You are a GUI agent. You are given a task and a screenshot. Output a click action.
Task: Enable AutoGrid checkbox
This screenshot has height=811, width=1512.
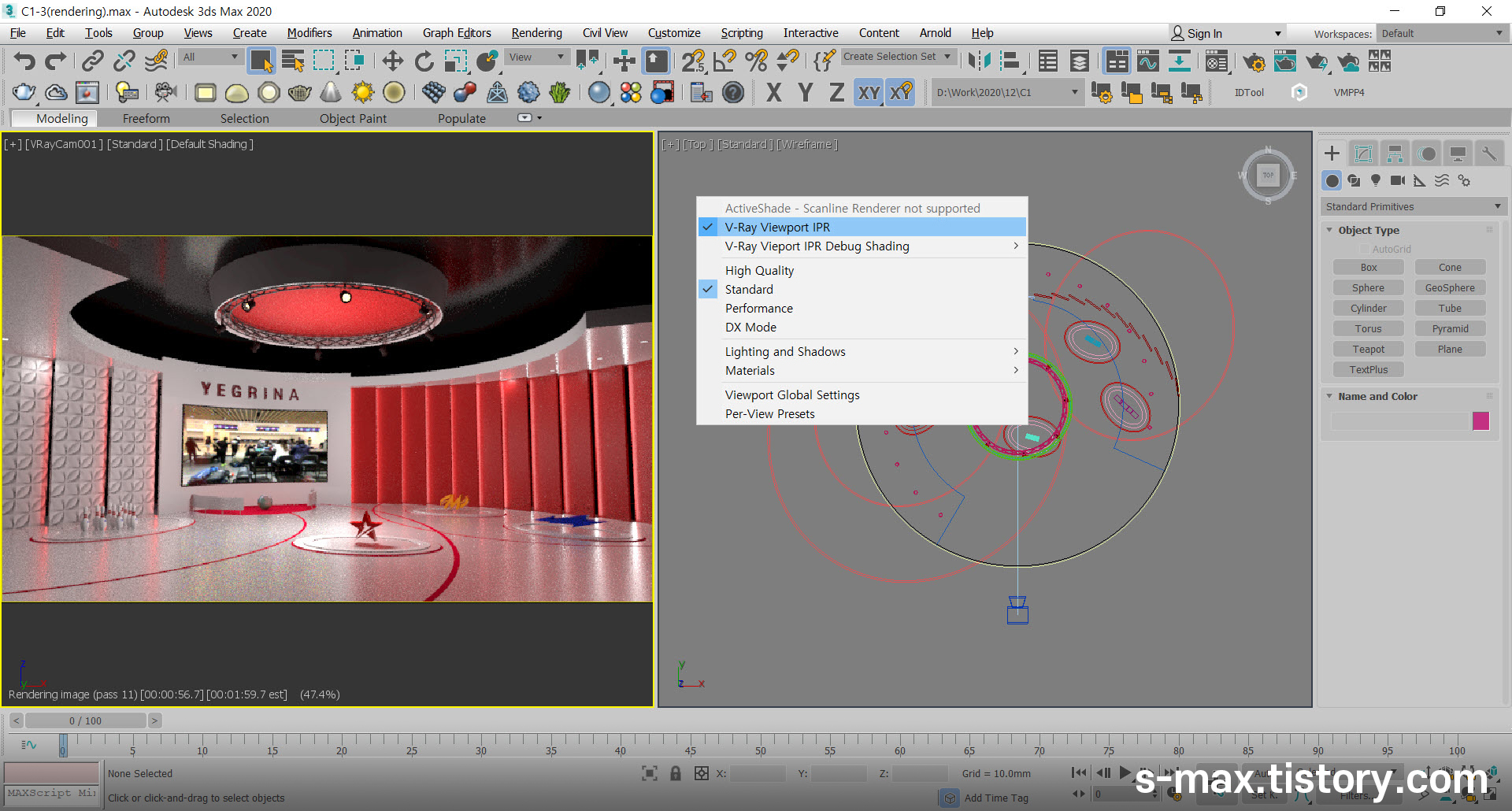point(1363,250)
